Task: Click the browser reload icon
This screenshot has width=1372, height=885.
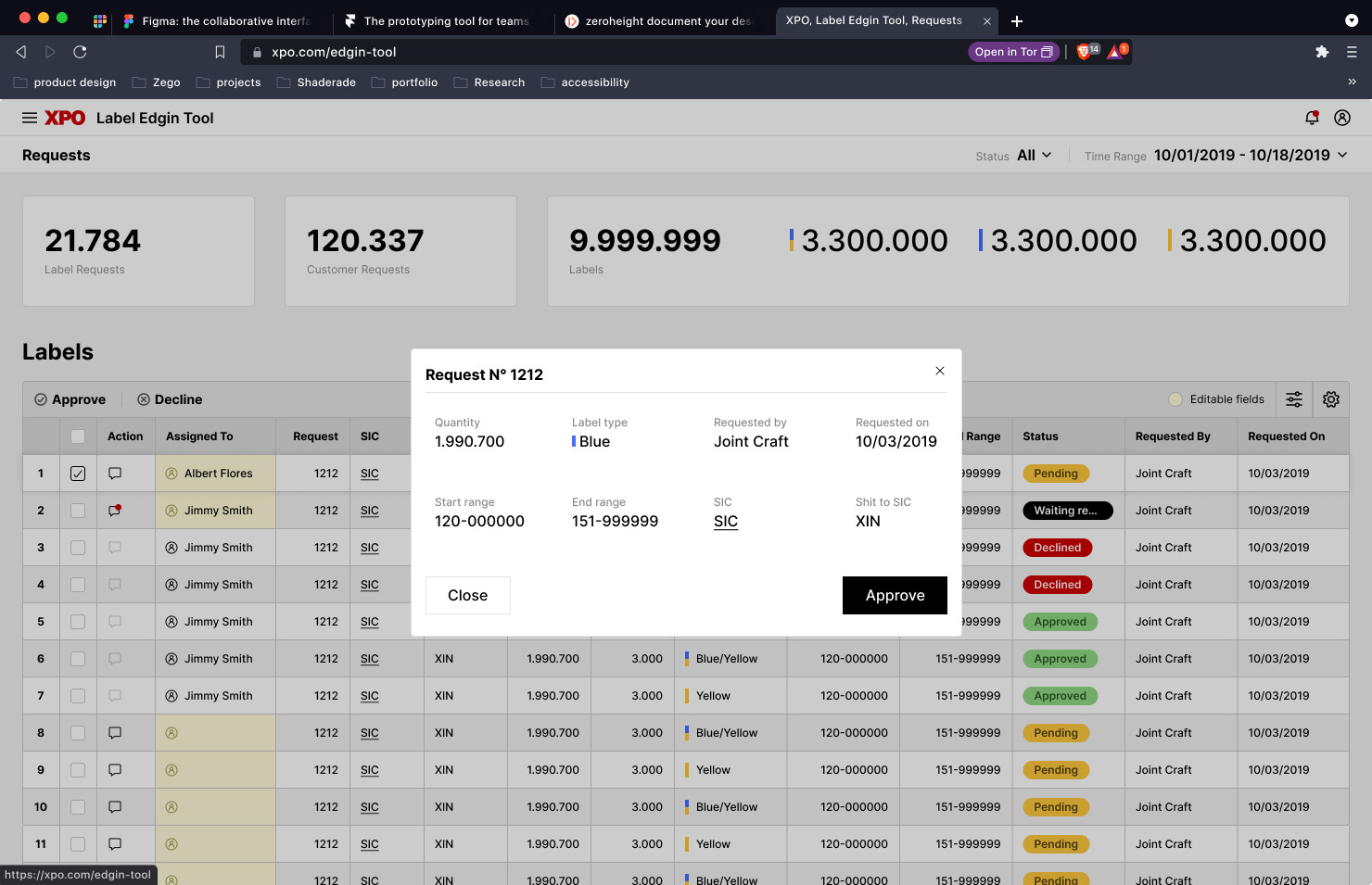Action: click(x=80, y=52)
